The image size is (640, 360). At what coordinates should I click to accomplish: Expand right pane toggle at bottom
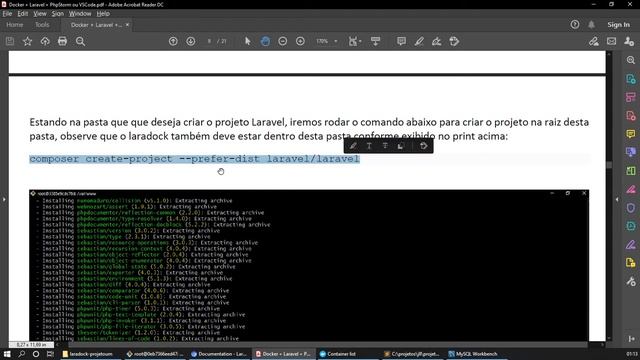pos(631,339)
